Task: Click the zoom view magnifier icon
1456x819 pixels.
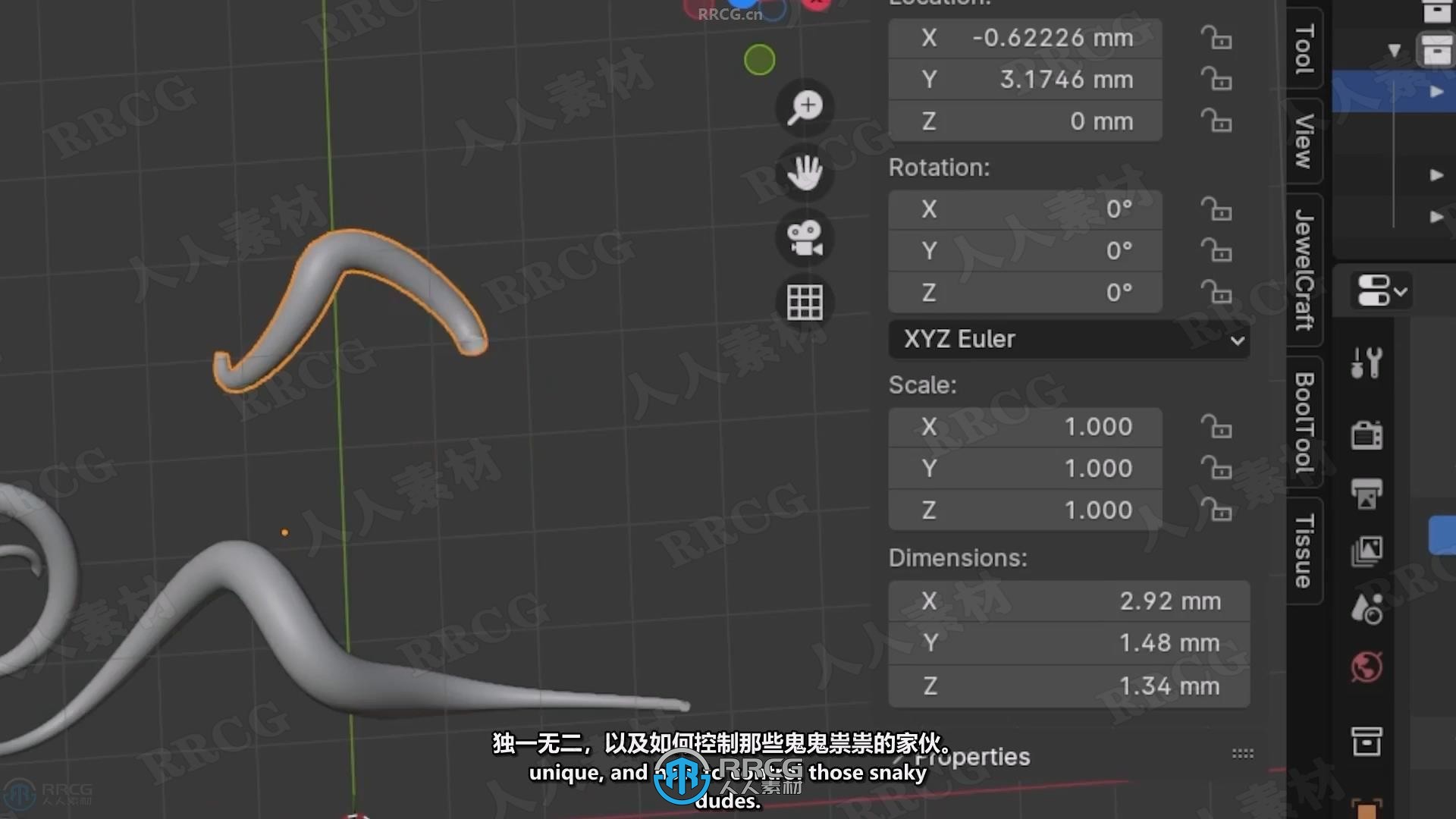Action: 805,107
